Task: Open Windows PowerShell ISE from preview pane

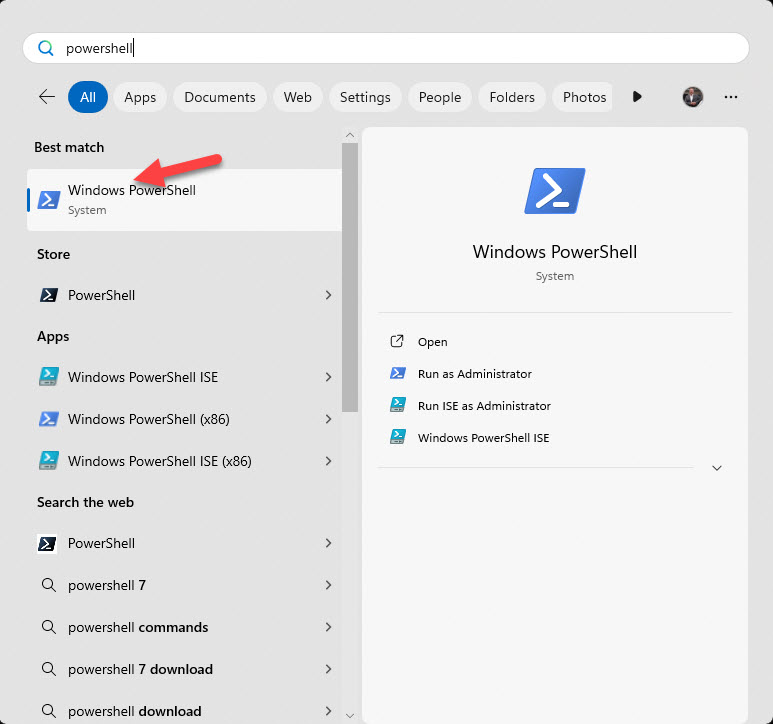Action: (483, 438)
